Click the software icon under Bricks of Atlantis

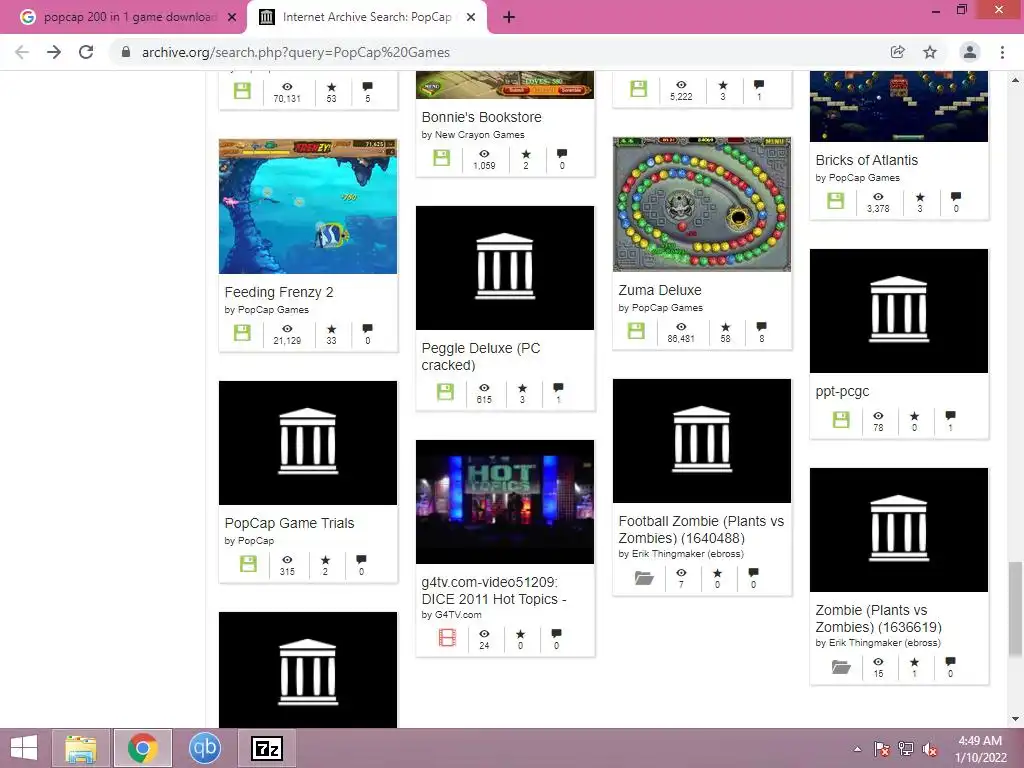(835, 200)
